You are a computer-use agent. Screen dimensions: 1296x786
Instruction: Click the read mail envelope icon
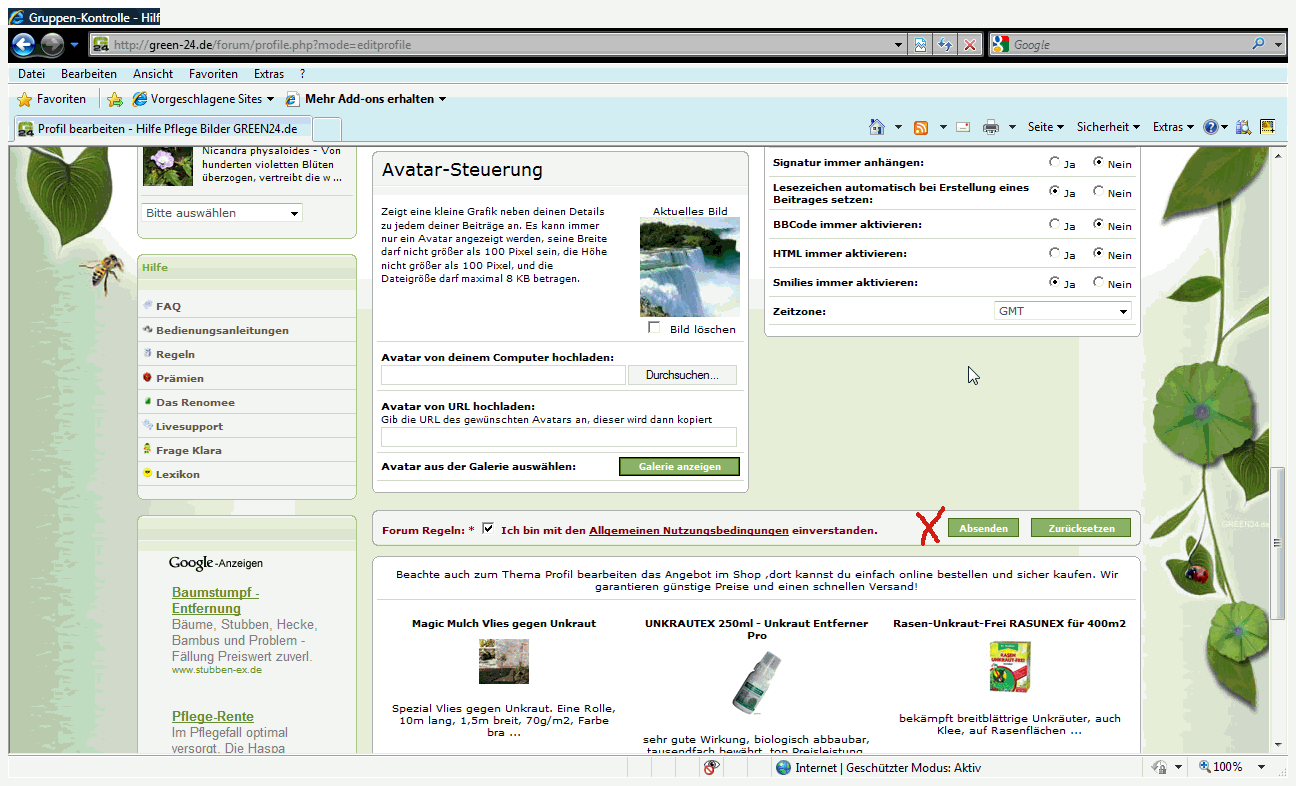tap(963, 127)
